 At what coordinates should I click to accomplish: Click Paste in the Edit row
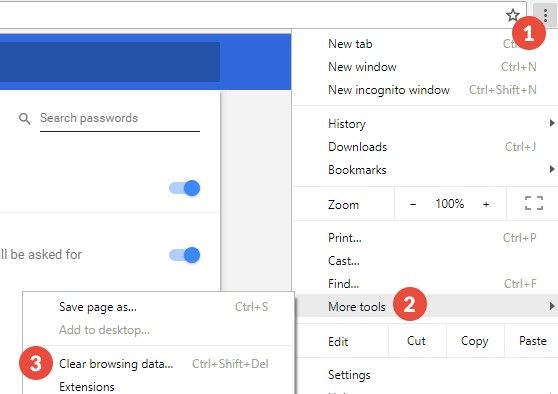[532, 341]
